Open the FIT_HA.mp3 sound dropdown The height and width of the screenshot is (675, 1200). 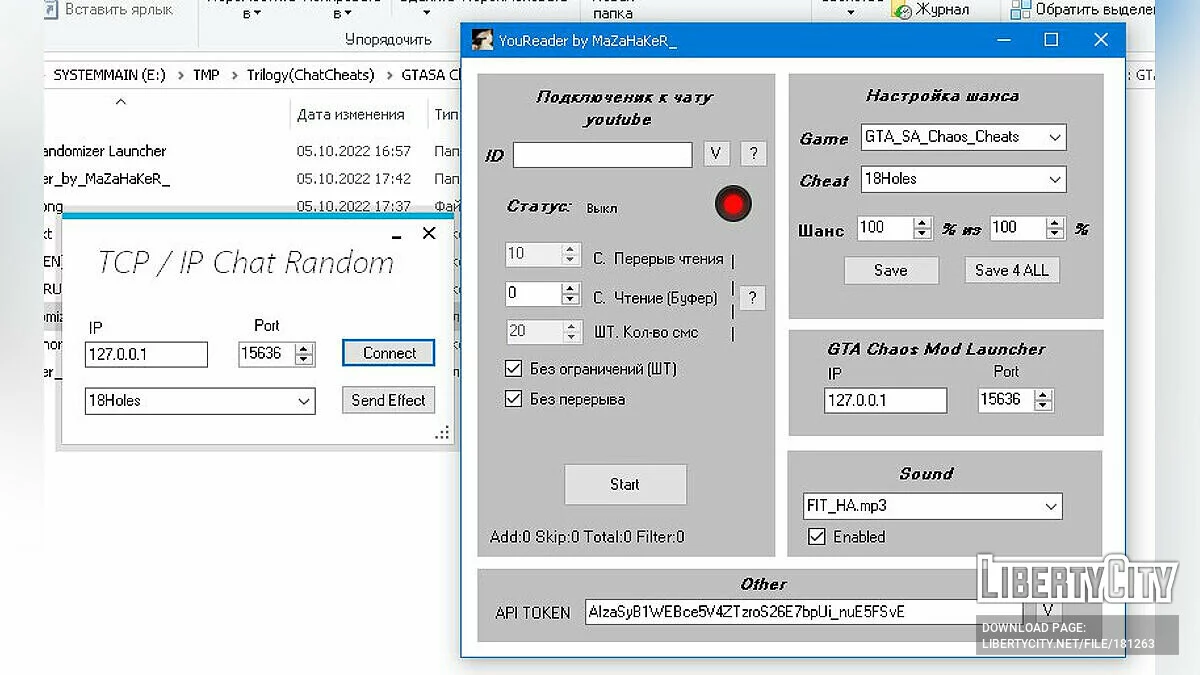coord(932,506)
